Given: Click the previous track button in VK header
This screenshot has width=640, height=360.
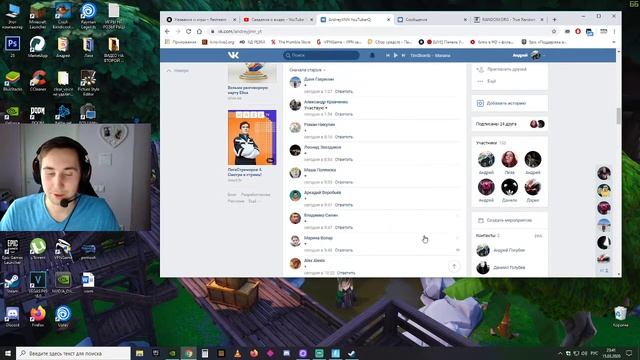Looking at the screenshot, I should [x=388, y=55].
